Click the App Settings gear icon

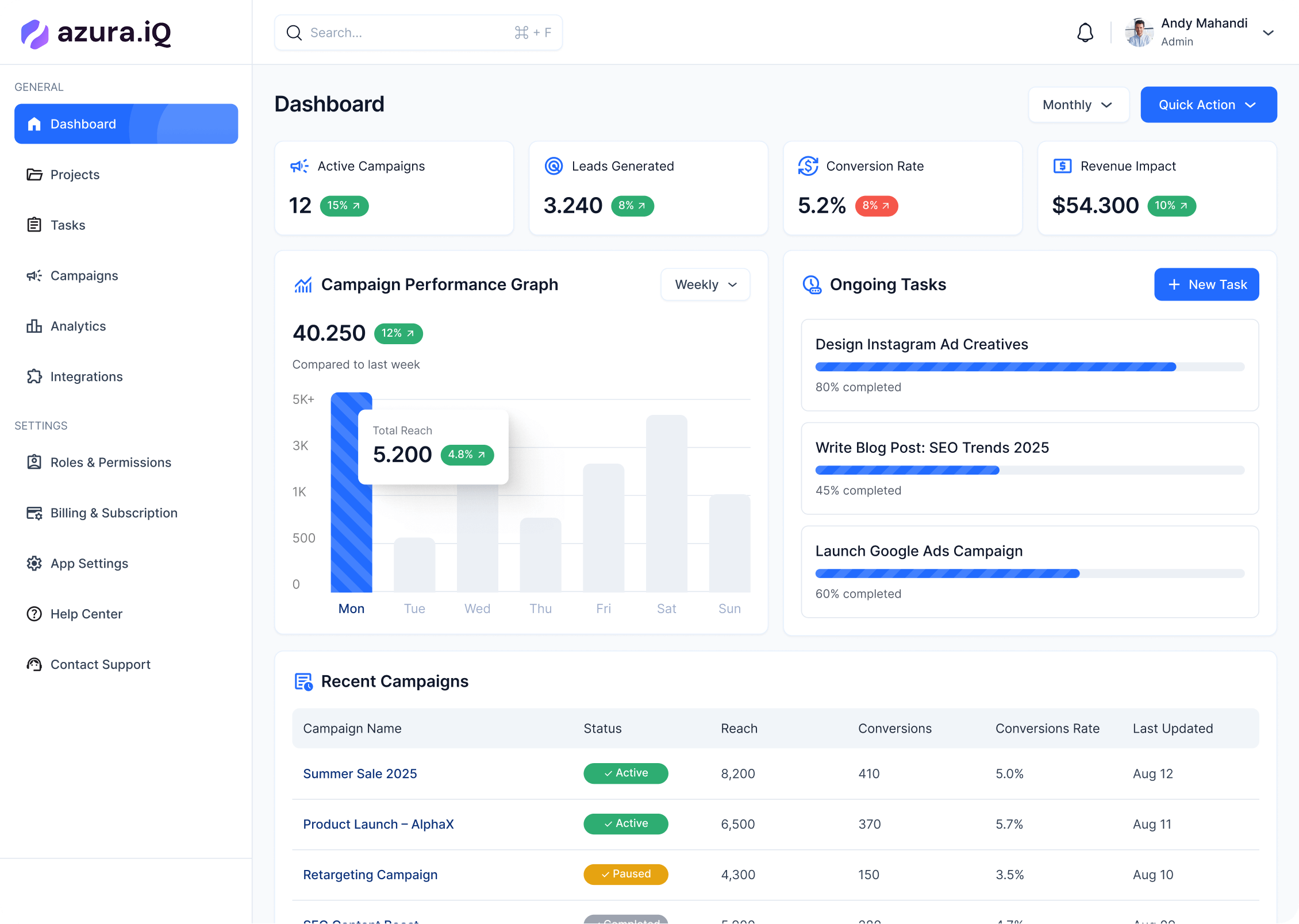[x=34, y=564]
